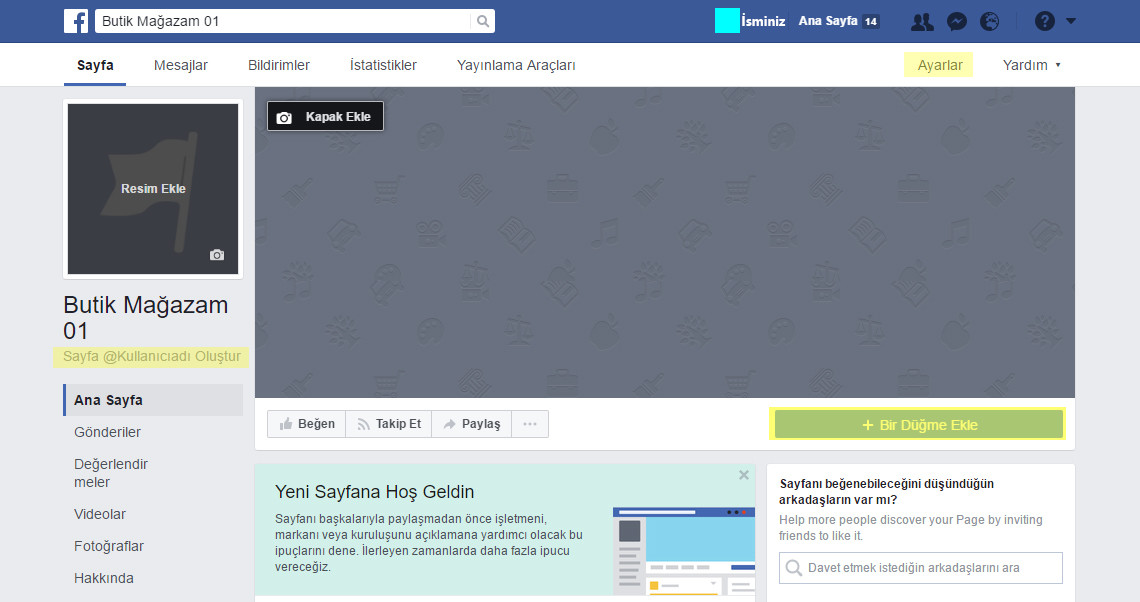
Task: Focus the Davet etmek istediğin arkadaşlarını ara field
Action: (920, 568)
